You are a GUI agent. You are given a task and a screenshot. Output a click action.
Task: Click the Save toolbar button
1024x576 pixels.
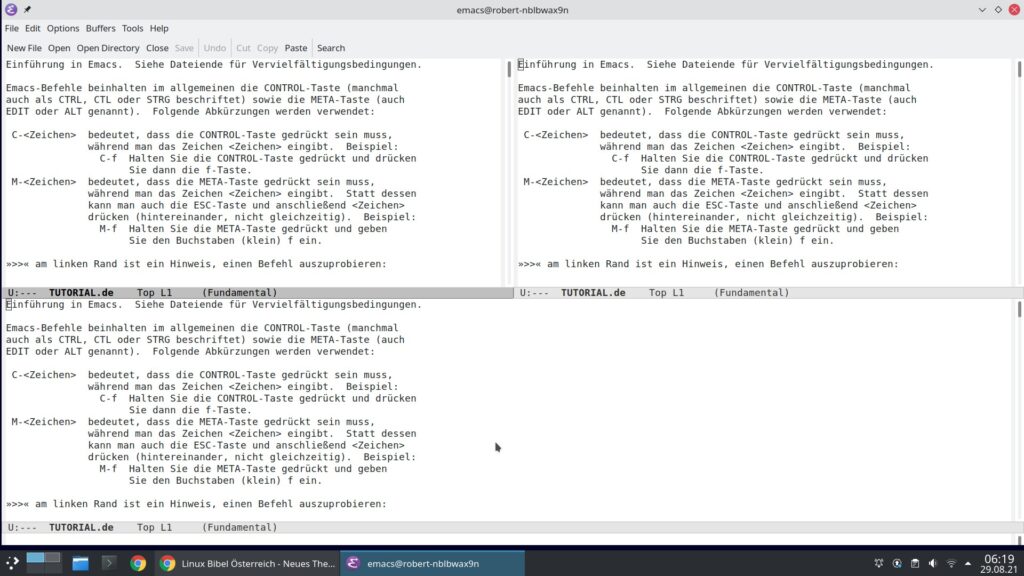pyautogui.click(x=184, y=48)
